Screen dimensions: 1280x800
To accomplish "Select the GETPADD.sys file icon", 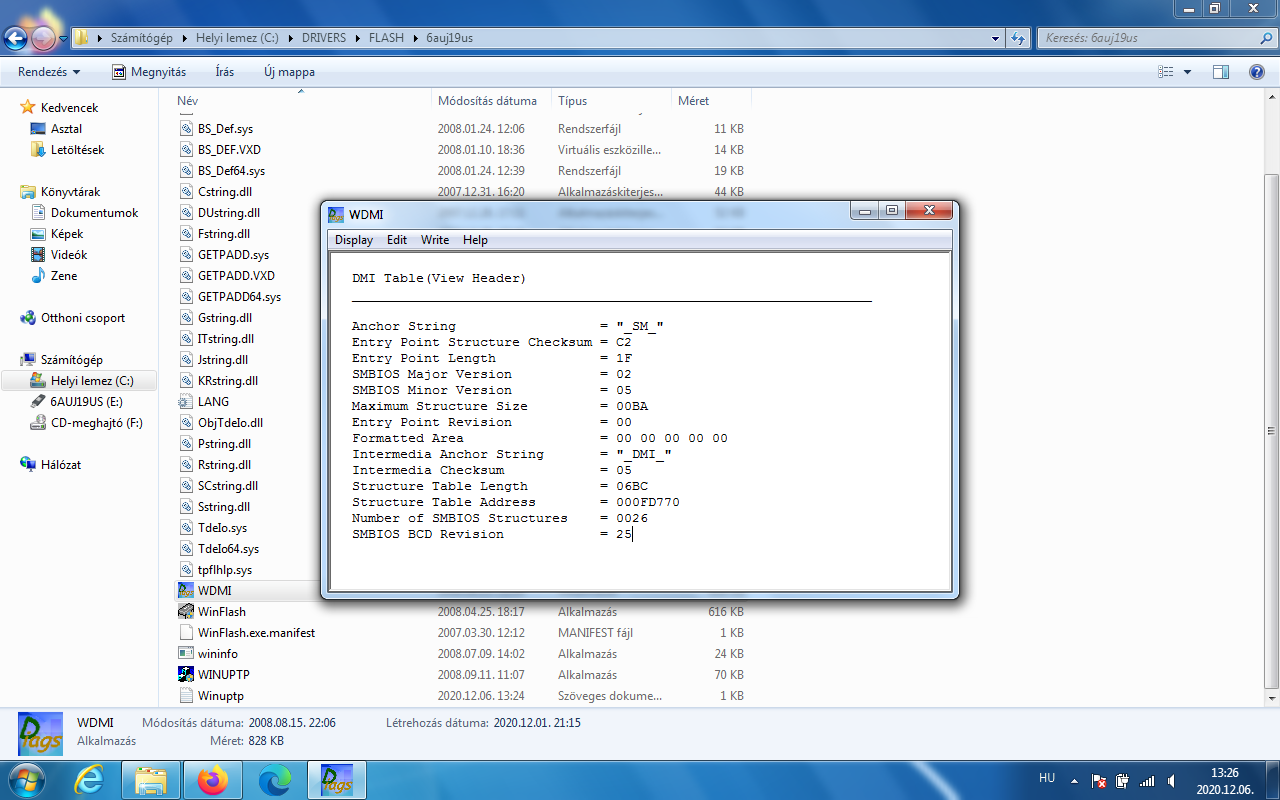I will pos(186,255).
